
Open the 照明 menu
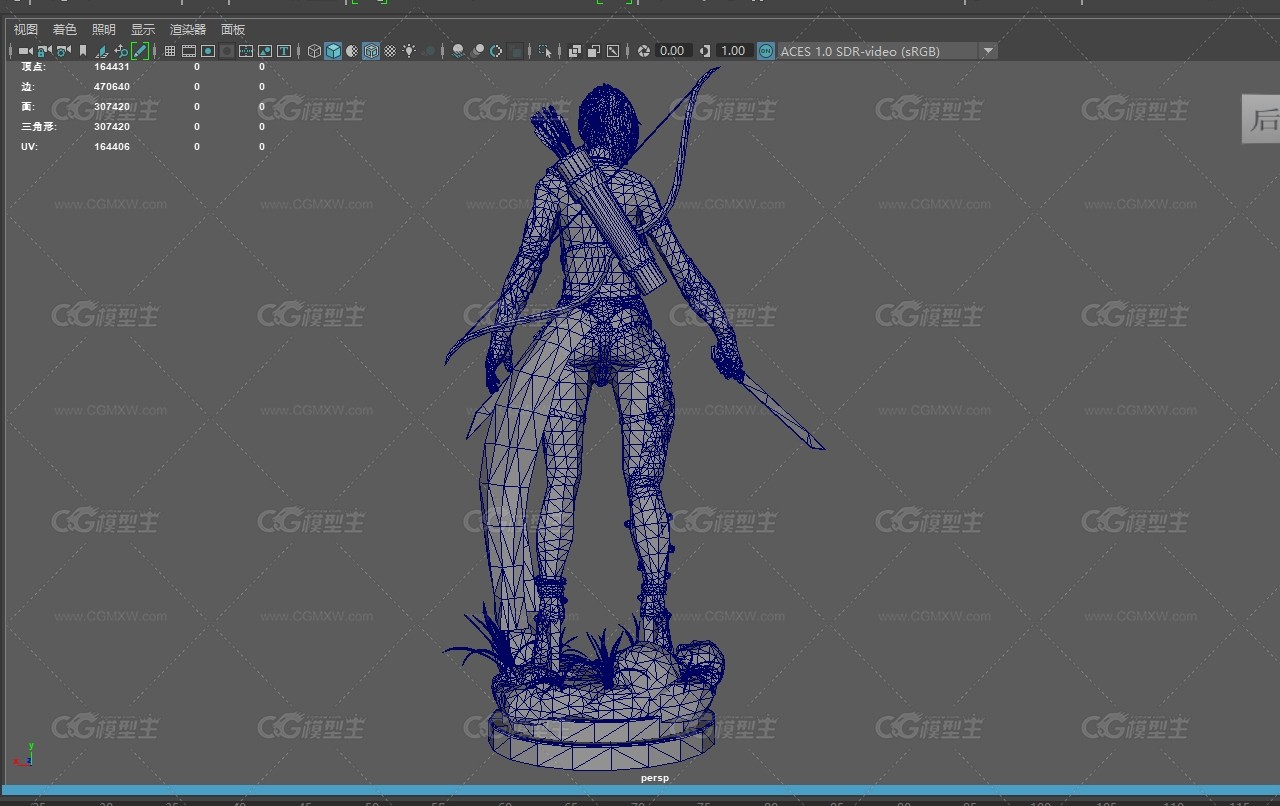click(104, 30)
